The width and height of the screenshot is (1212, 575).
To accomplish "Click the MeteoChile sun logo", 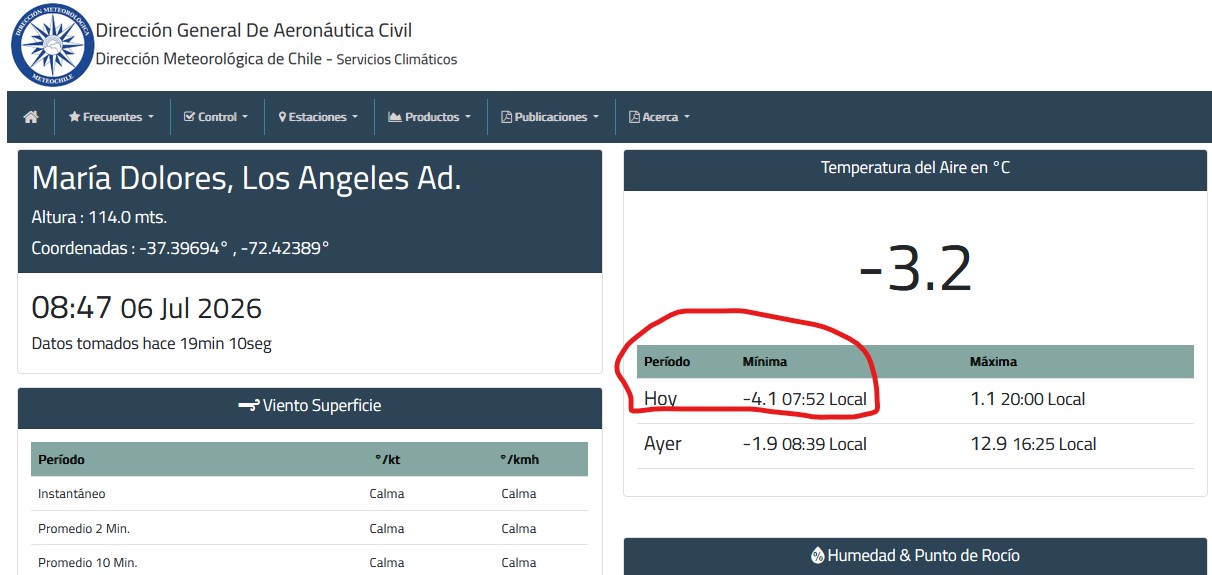I will pyautogui.click(x=52, y=44).
